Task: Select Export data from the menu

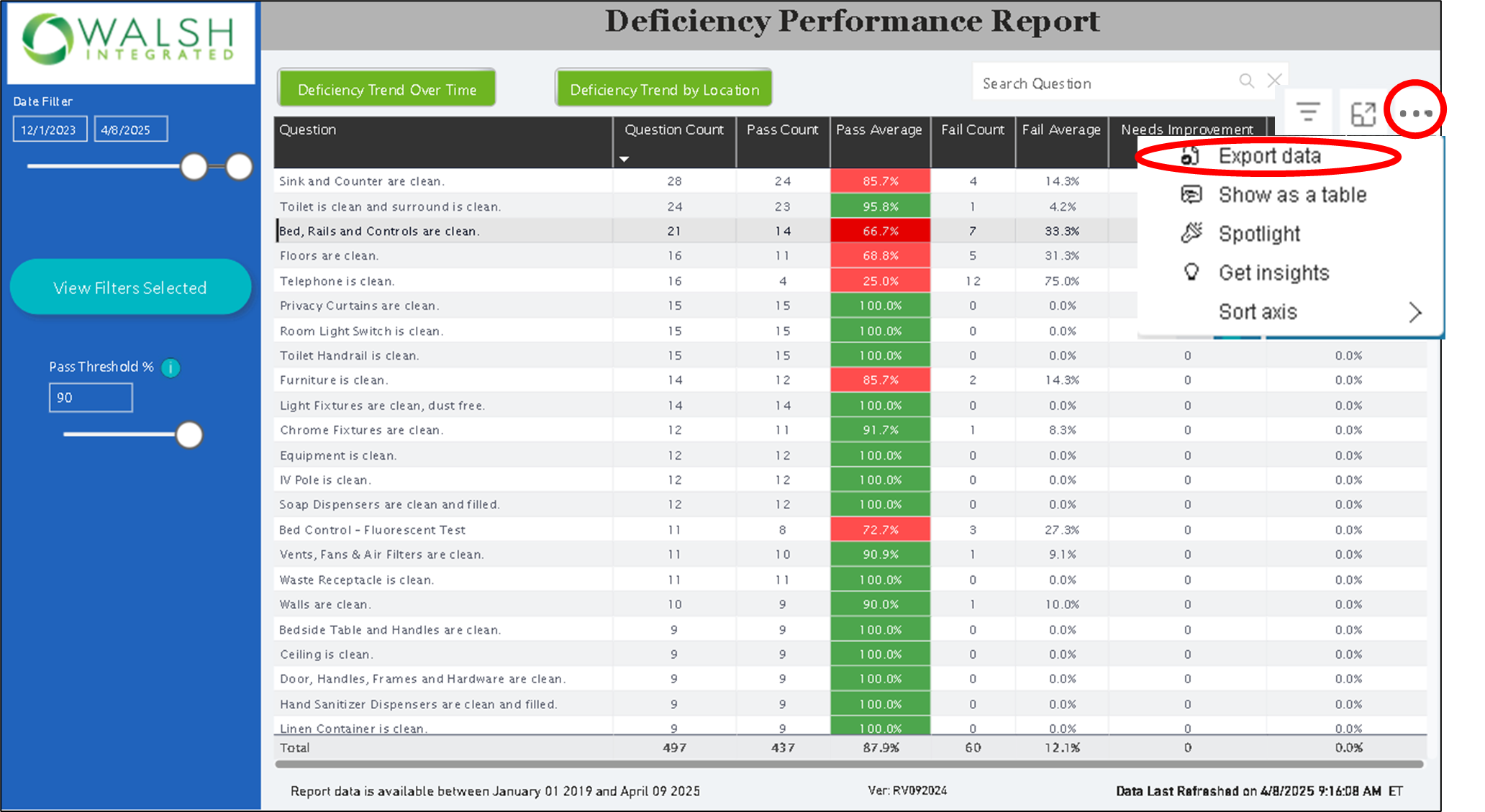Action: point(1269,156)
